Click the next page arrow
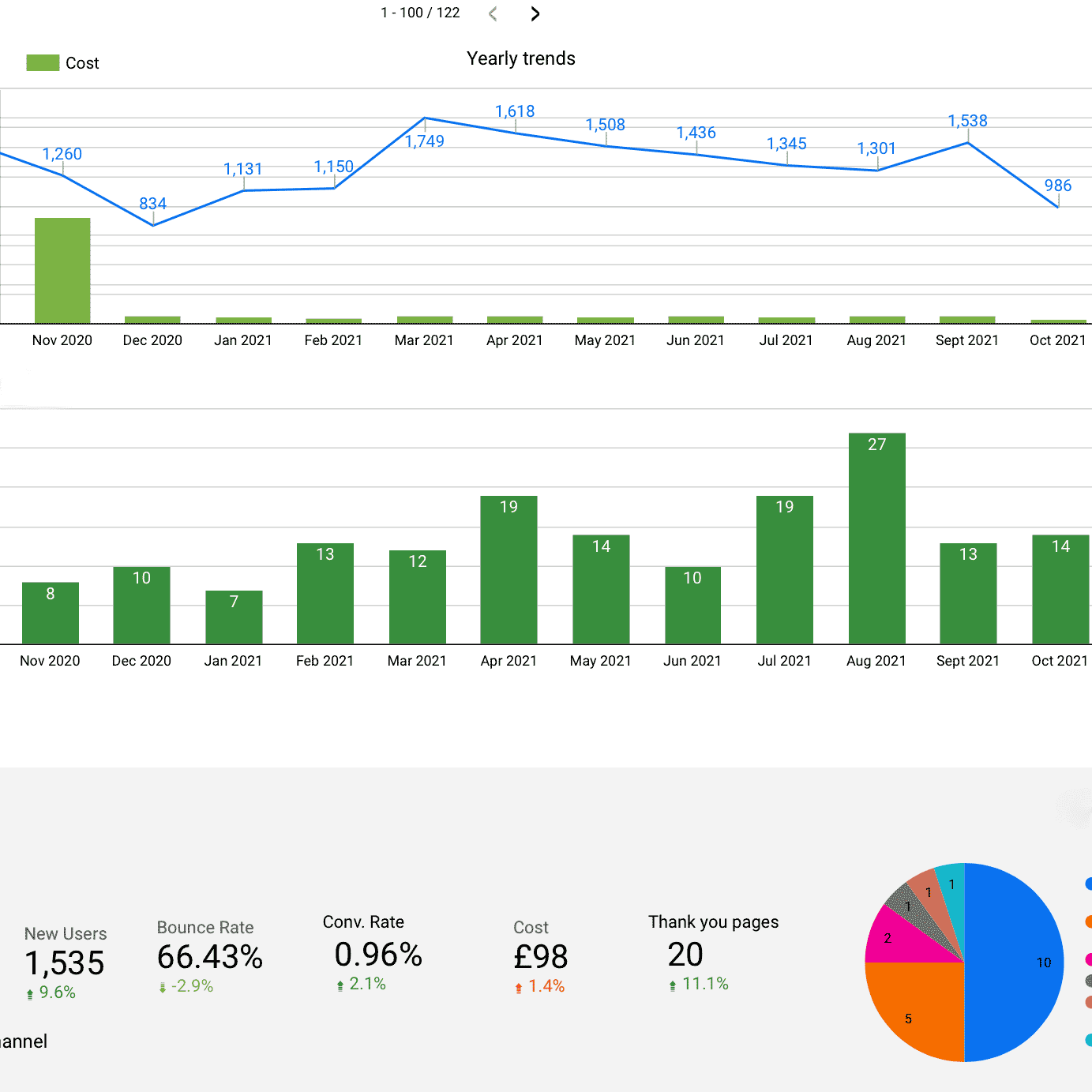 pos(535,13)
